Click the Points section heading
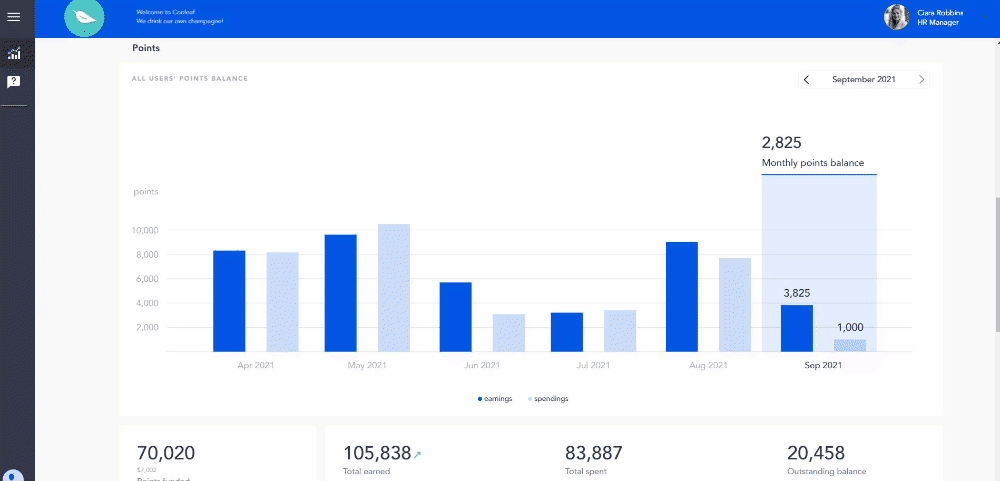 (146, 48)
